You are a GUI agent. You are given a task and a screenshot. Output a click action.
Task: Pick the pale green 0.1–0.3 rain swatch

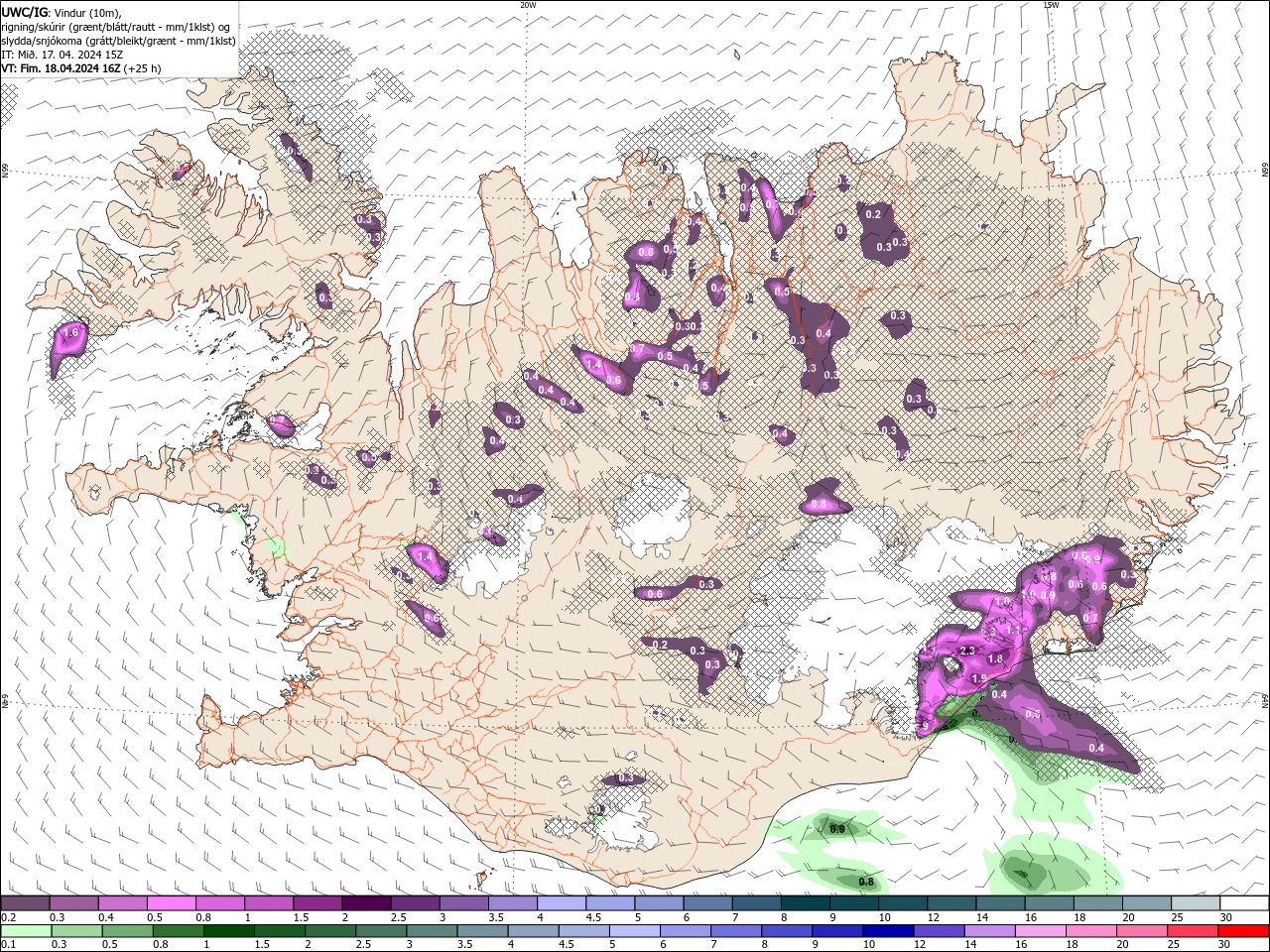[x=26, y=931]
